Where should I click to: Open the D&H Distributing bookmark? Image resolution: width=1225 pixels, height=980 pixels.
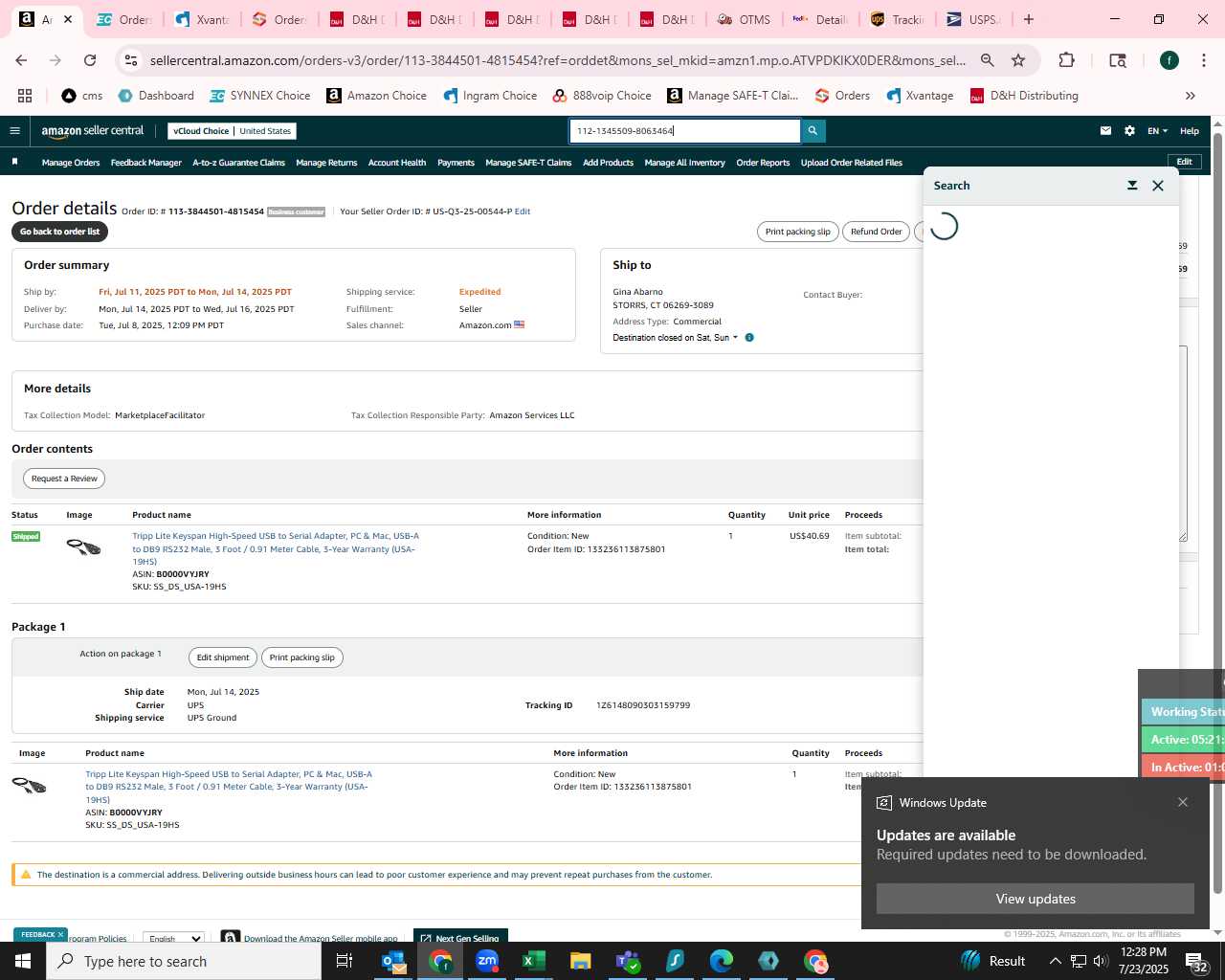(x=1024, y=96)
